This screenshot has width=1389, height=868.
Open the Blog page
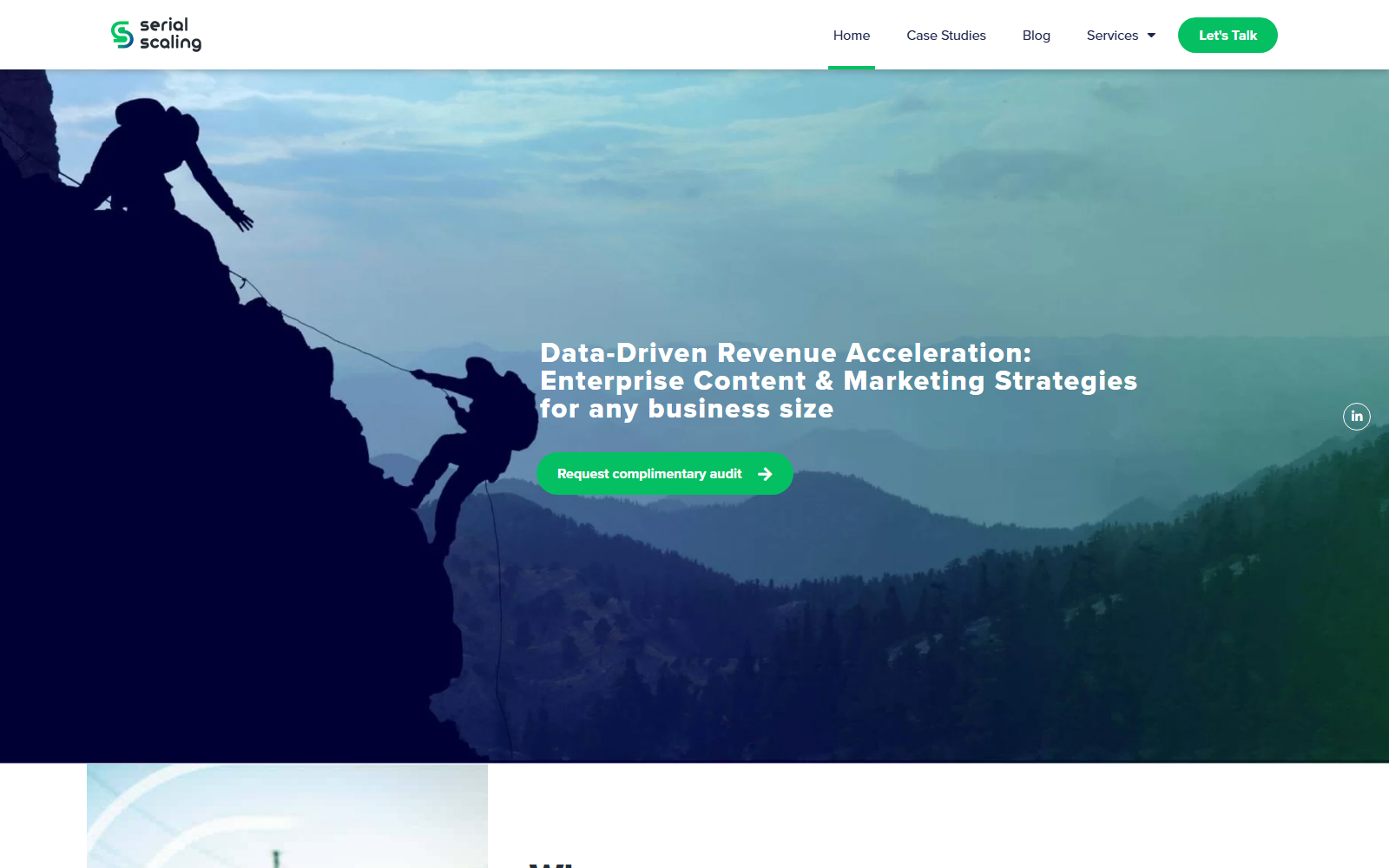1037,36
